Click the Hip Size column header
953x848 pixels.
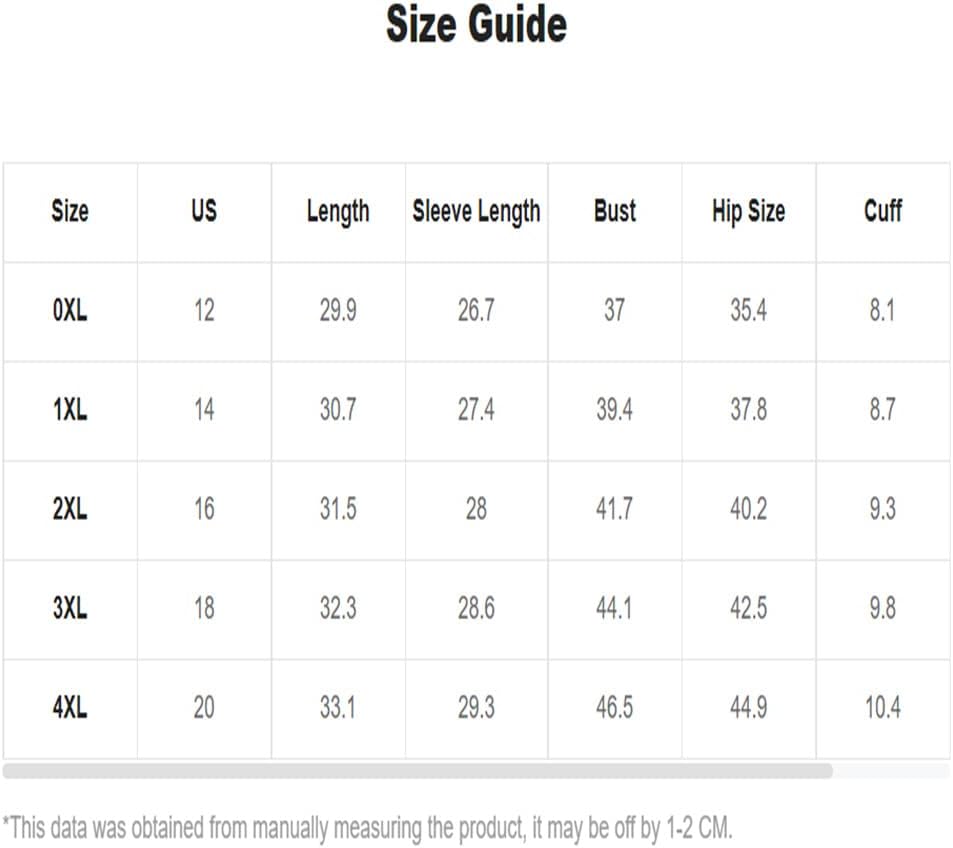[748, 212]
